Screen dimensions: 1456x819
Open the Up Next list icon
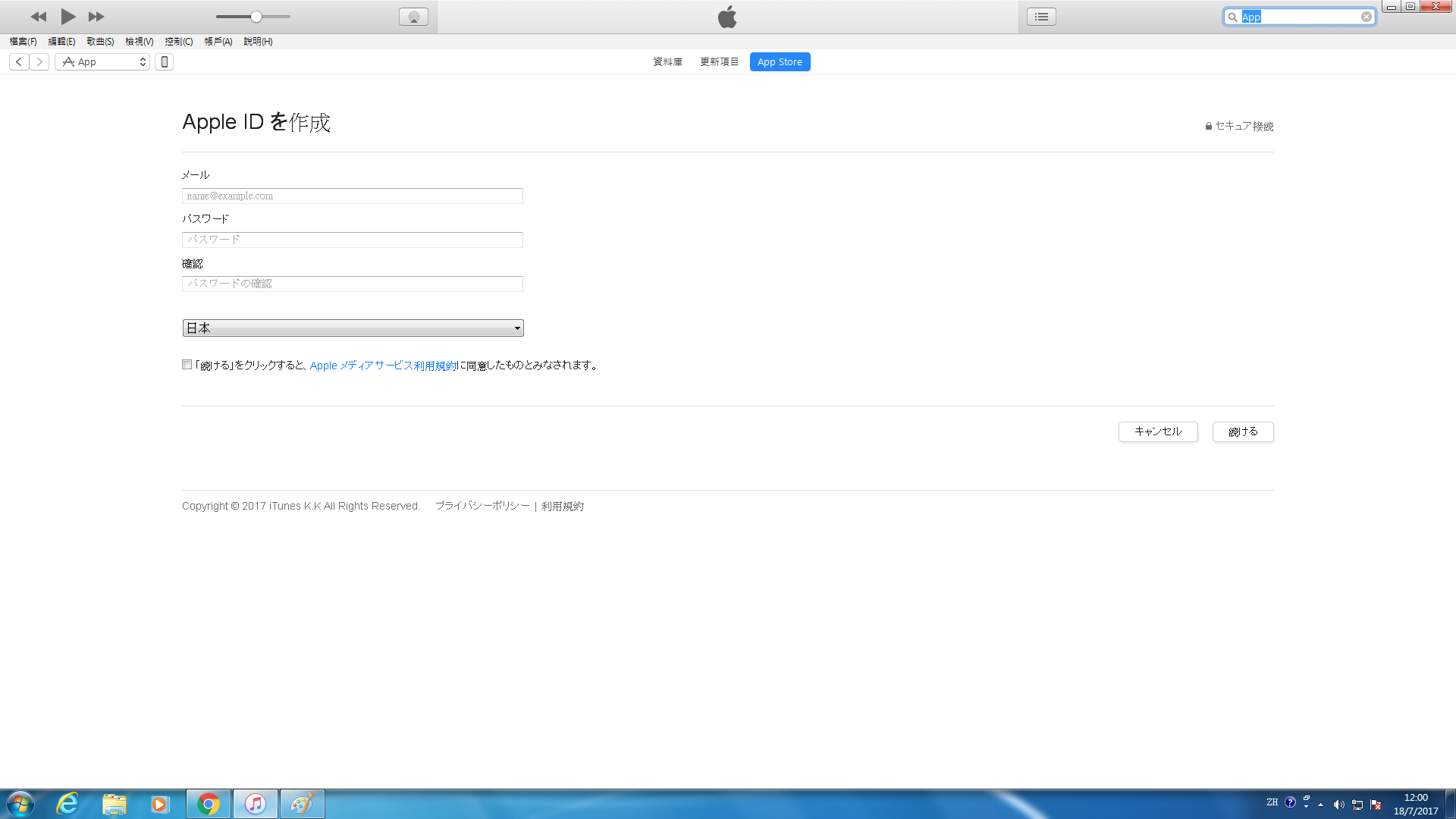(1041, 17)
